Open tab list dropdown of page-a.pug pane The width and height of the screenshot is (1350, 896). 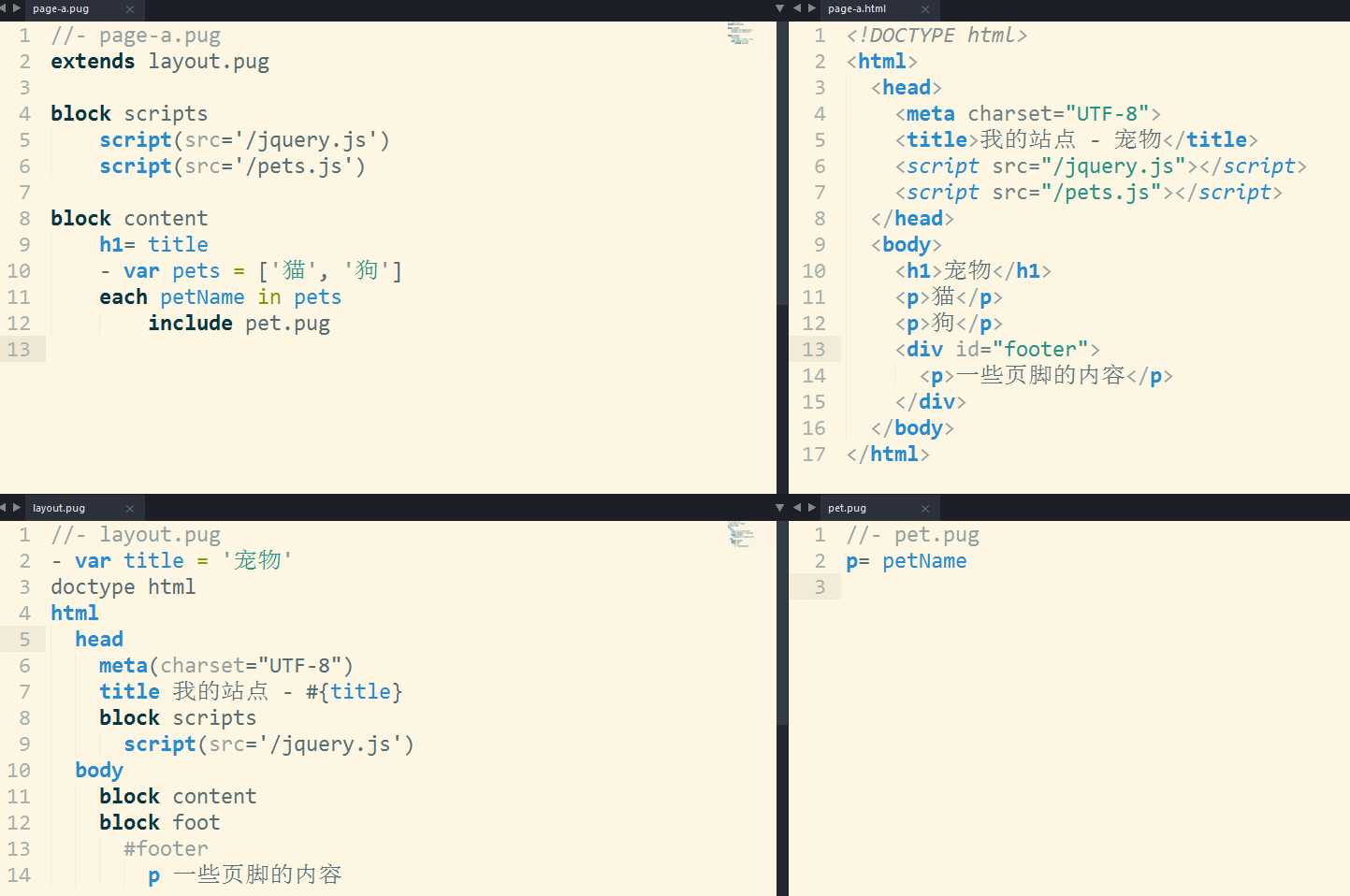780,8
